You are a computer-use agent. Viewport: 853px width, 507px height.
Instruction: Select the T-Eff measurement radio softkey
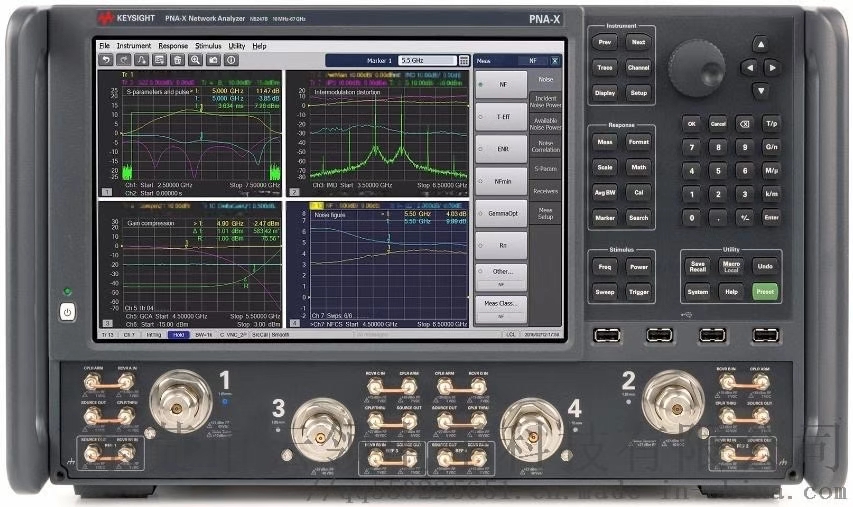click(x=501, y=116)
